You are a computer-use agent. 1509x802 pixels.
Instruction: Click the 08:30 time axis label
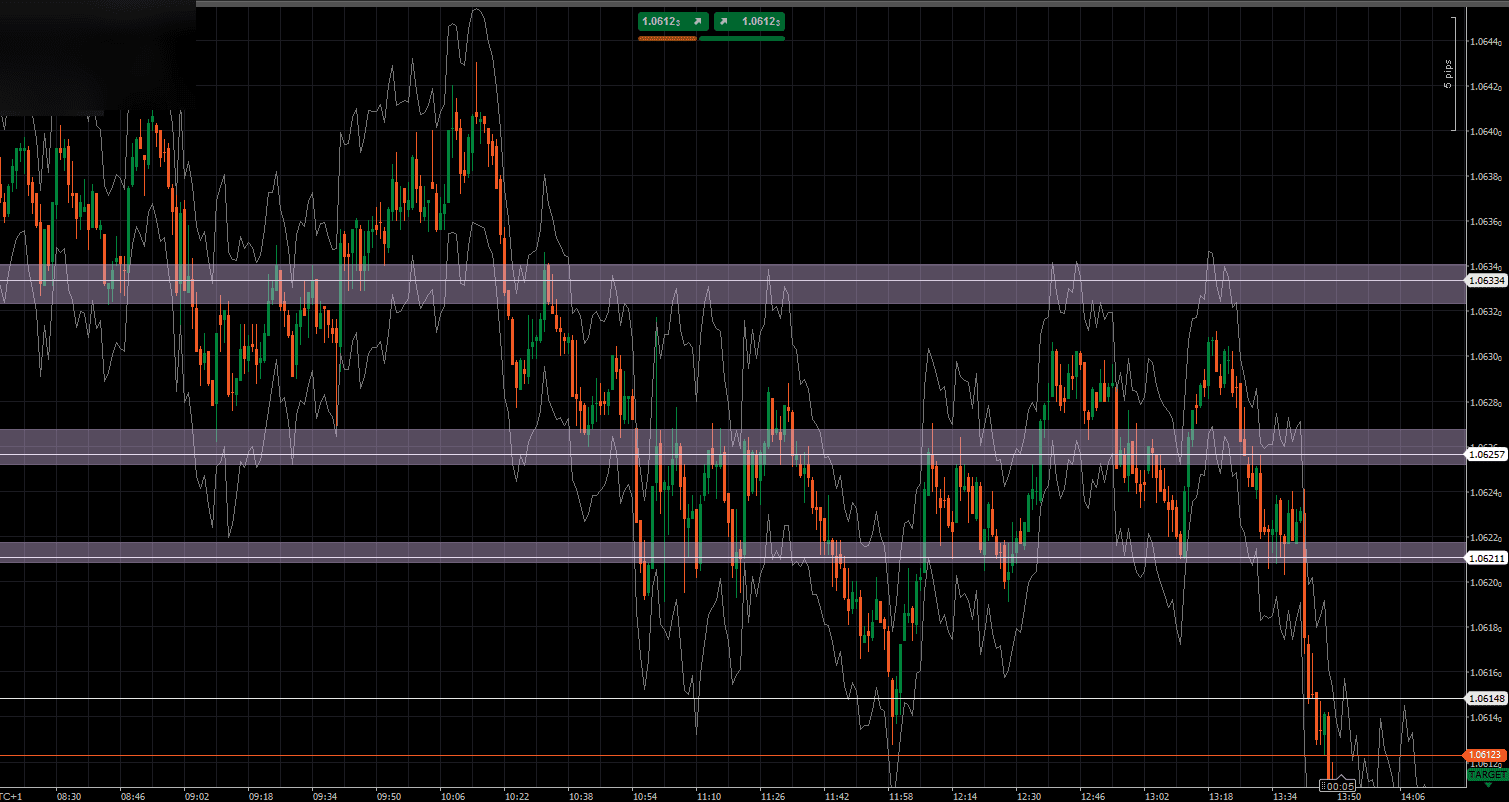[x=69, y=796]
